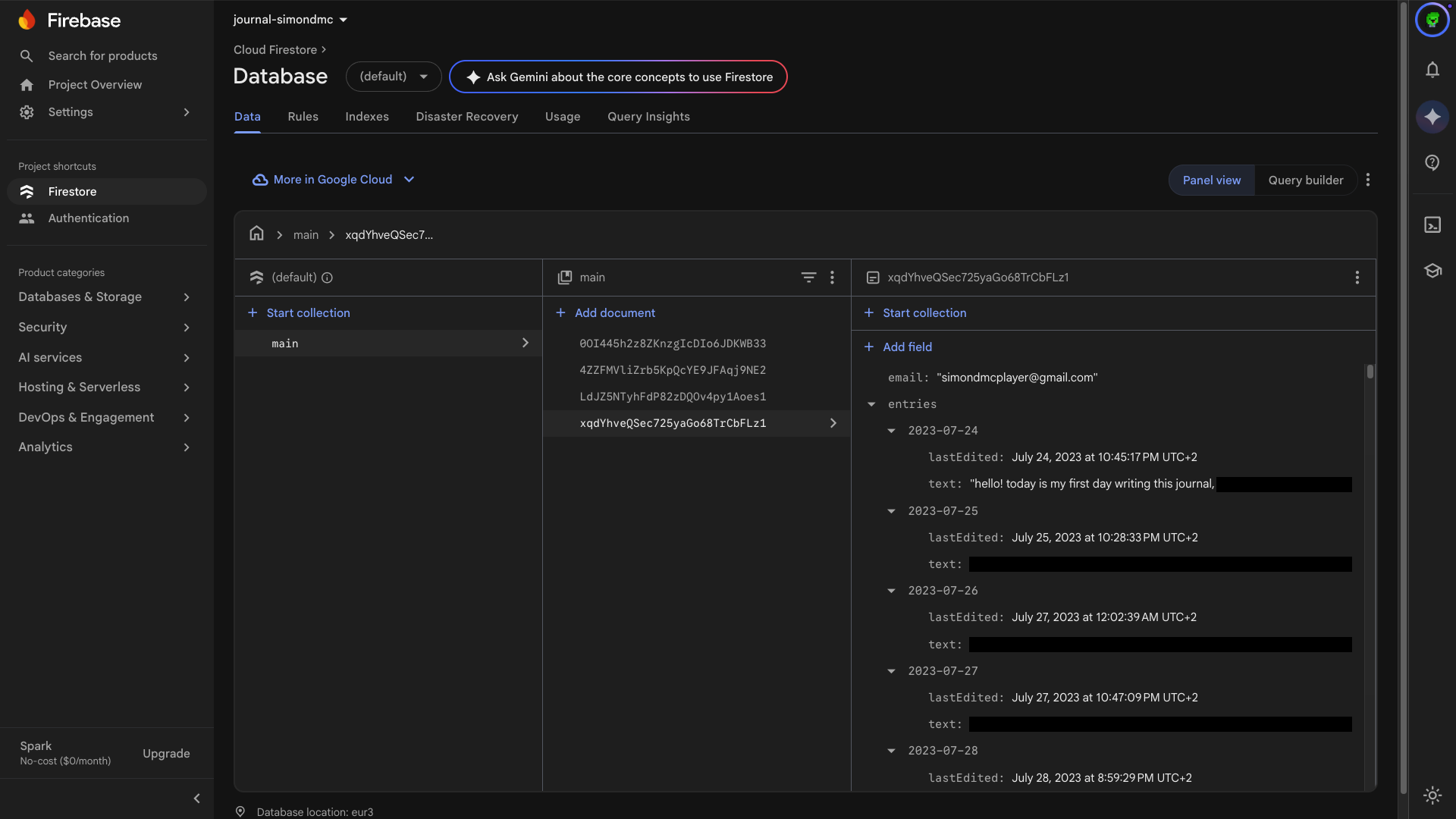
Task: Expand More in Google Cloud menu
Action: point(333,180)
